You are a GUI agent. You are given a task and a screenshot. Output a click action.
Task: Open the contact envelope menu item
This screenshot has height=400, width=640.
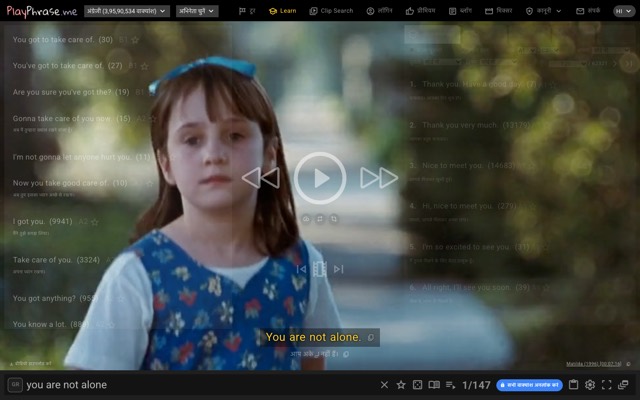point(588,11)
